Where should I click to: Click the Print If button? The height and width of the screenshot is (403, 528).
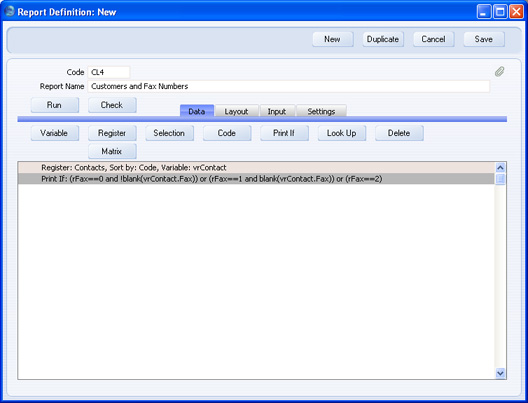coord(284,133)
